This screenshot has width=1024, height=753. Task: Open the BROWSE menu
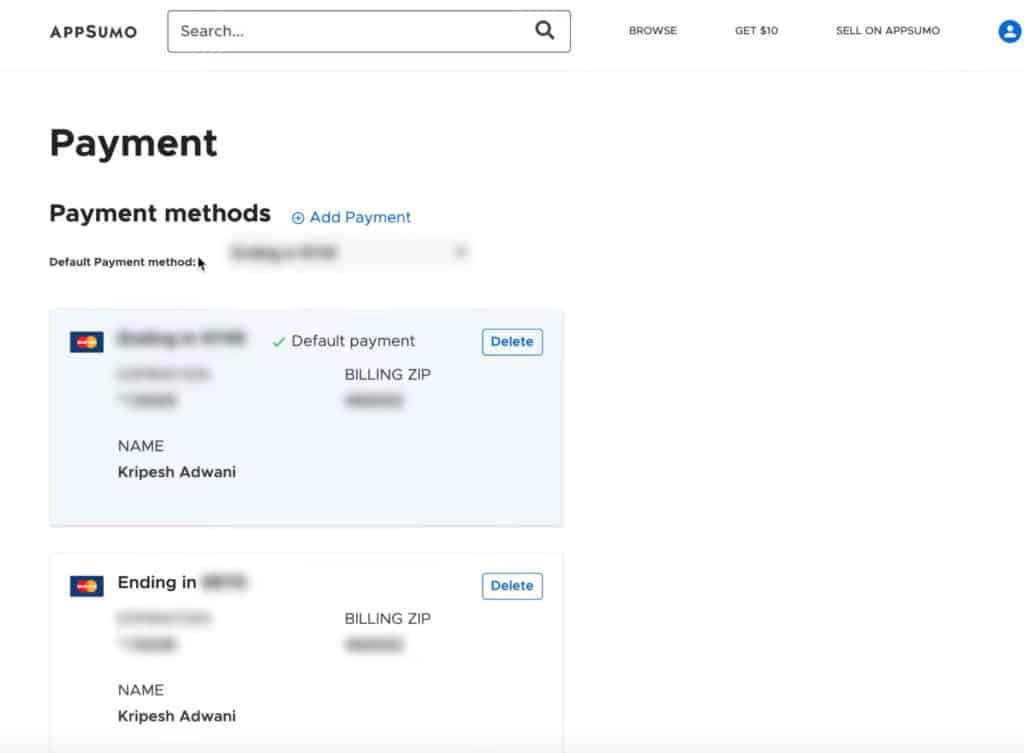(652, 31)
